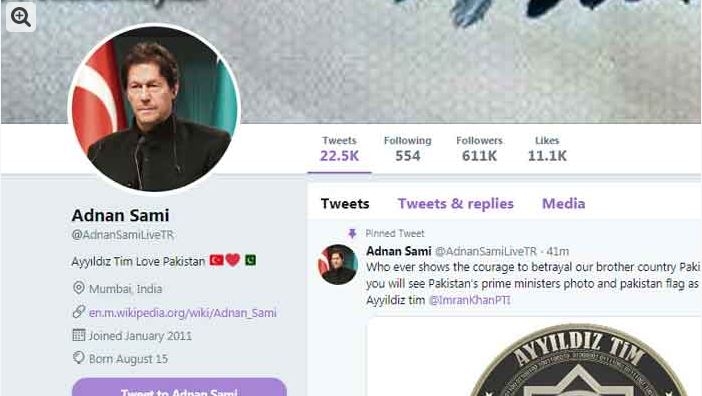Open the en.m.wikipedia.org Adnan_Sami link

click(183, 313)
